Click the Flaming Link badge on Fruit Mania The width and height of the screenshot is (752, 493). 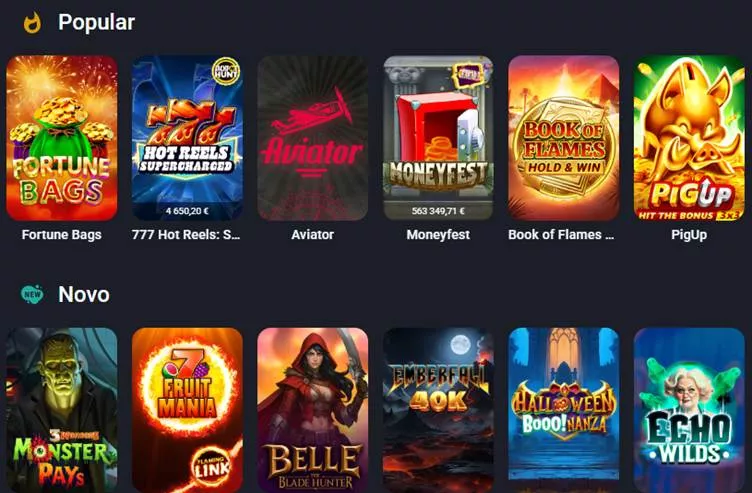click(x=210, y=466)
